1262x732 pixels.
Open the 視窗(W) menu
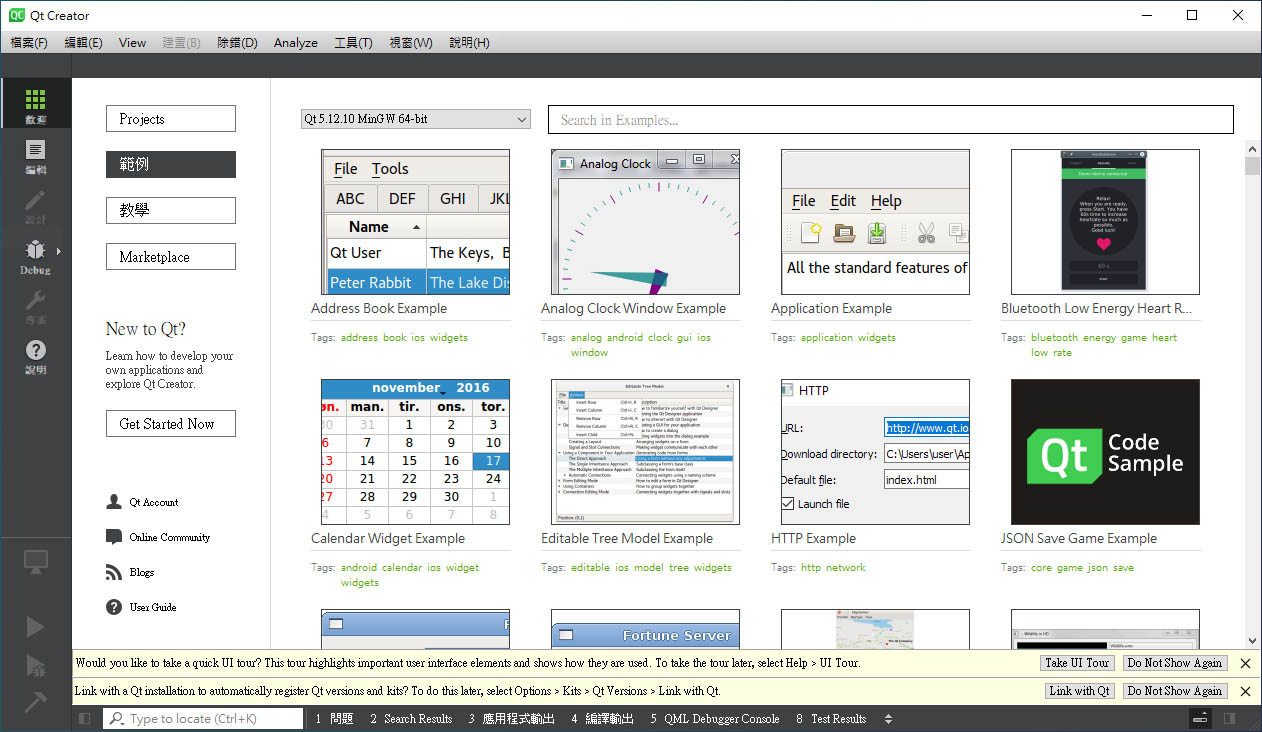coord(411,43)
